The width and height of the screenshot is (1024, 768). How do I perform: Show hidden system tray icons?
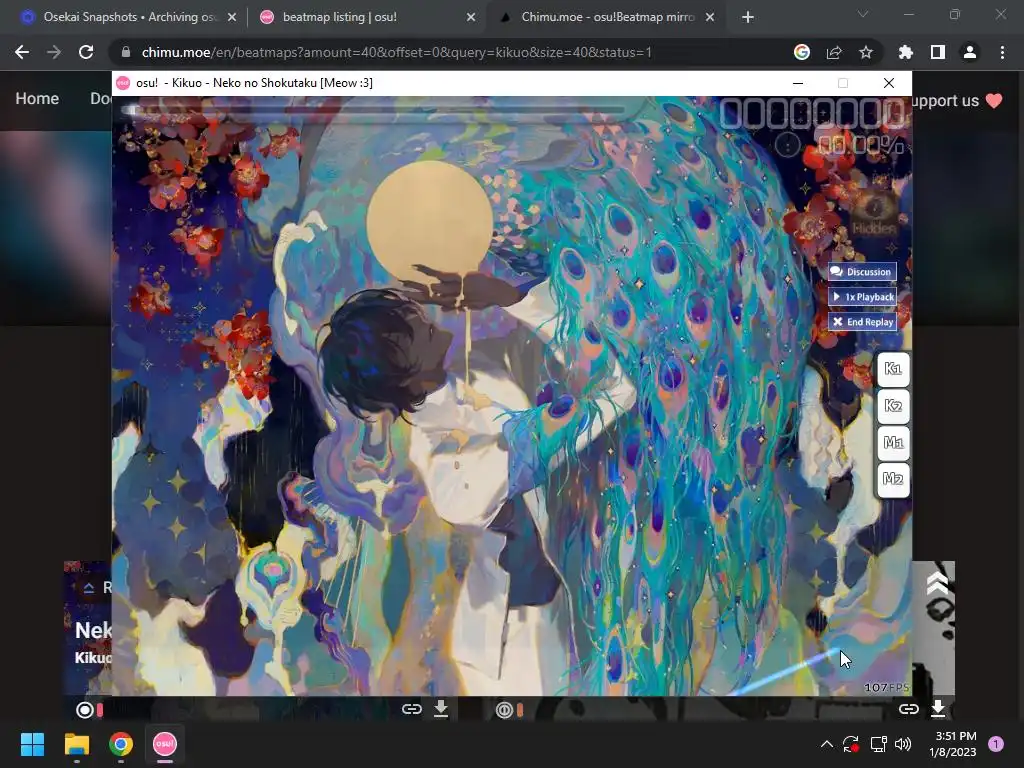pyautogui.click(x=827, y=744)
